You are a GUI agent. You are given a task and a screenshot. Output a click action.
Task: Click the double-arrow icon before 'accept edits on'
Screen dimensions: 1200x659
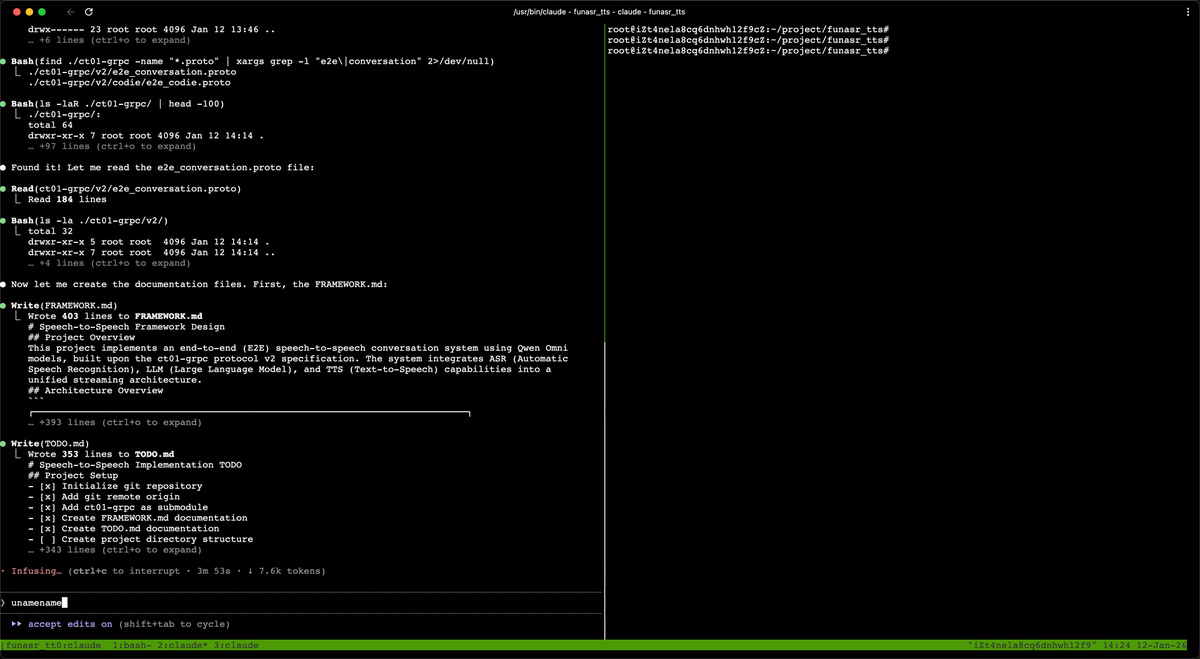[17, 624]
